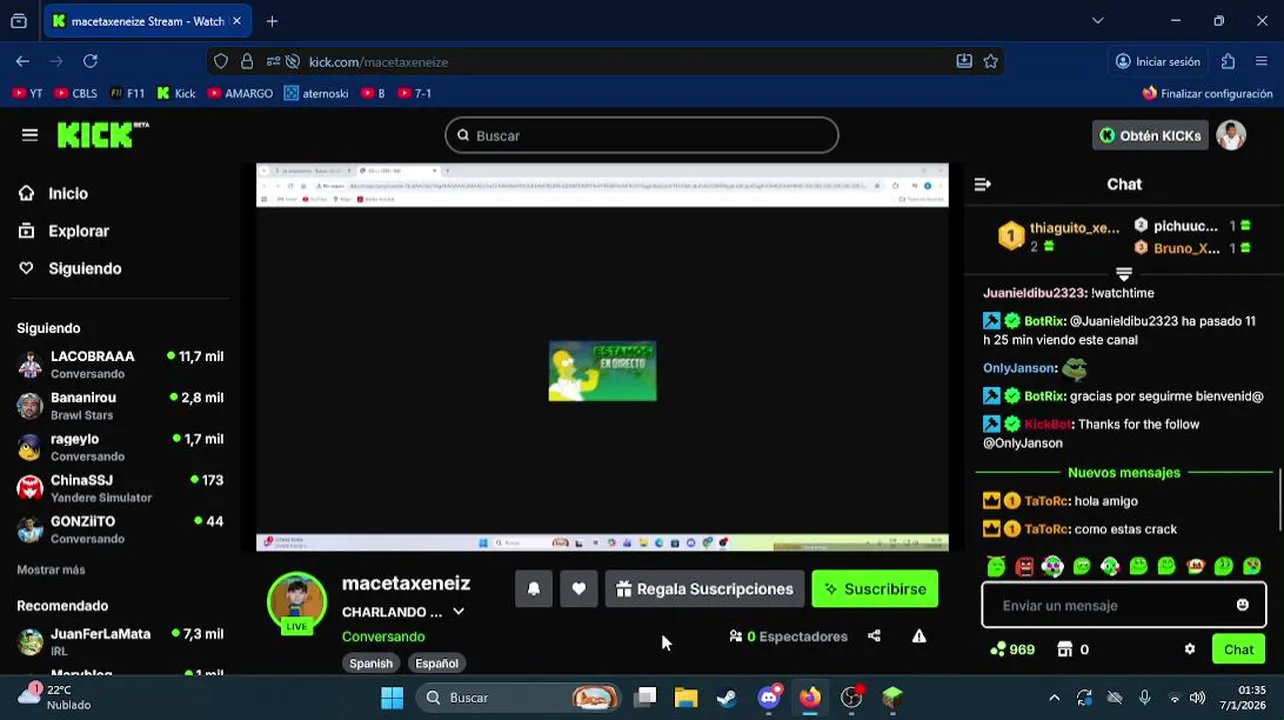The height and width of the screenshot is (720, 1284).
Task: Open the Kick bookmark in bookmarks bar
Action: tap(176, 93)
